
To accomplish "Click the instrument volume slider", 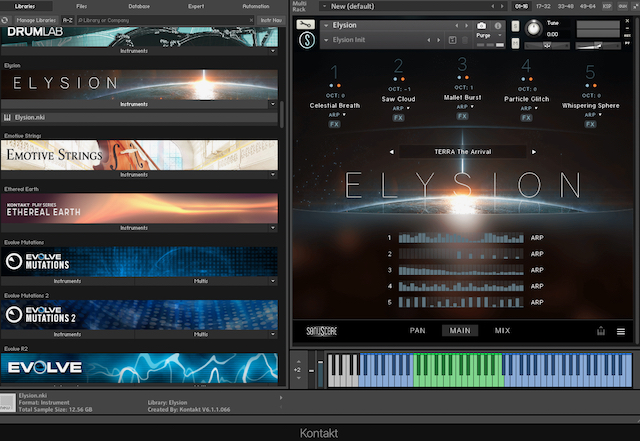I will tap(598, 46).
